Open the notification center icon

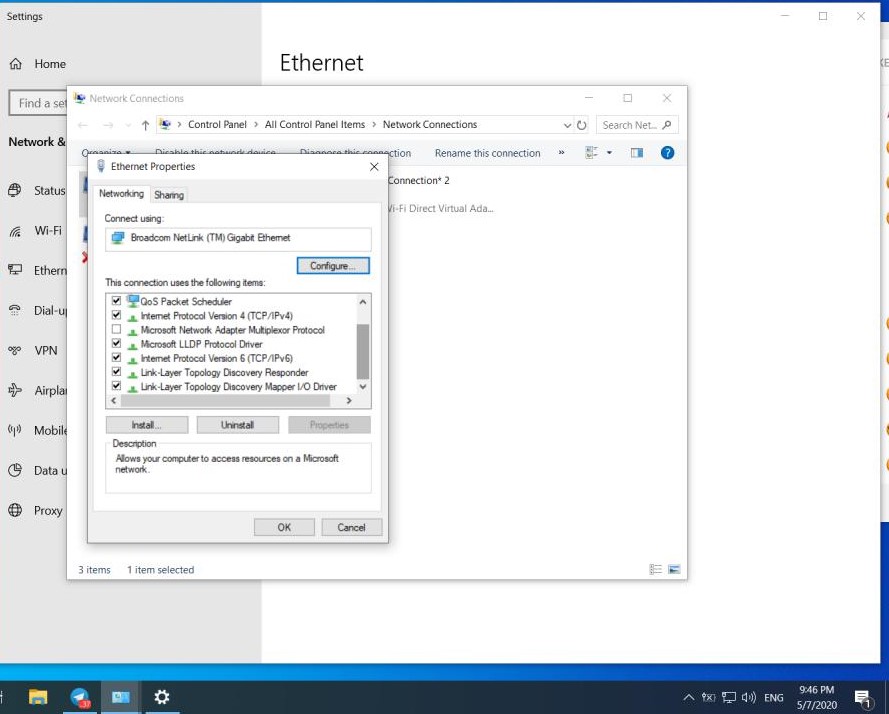pyautogui.click(x=862, y=698)
